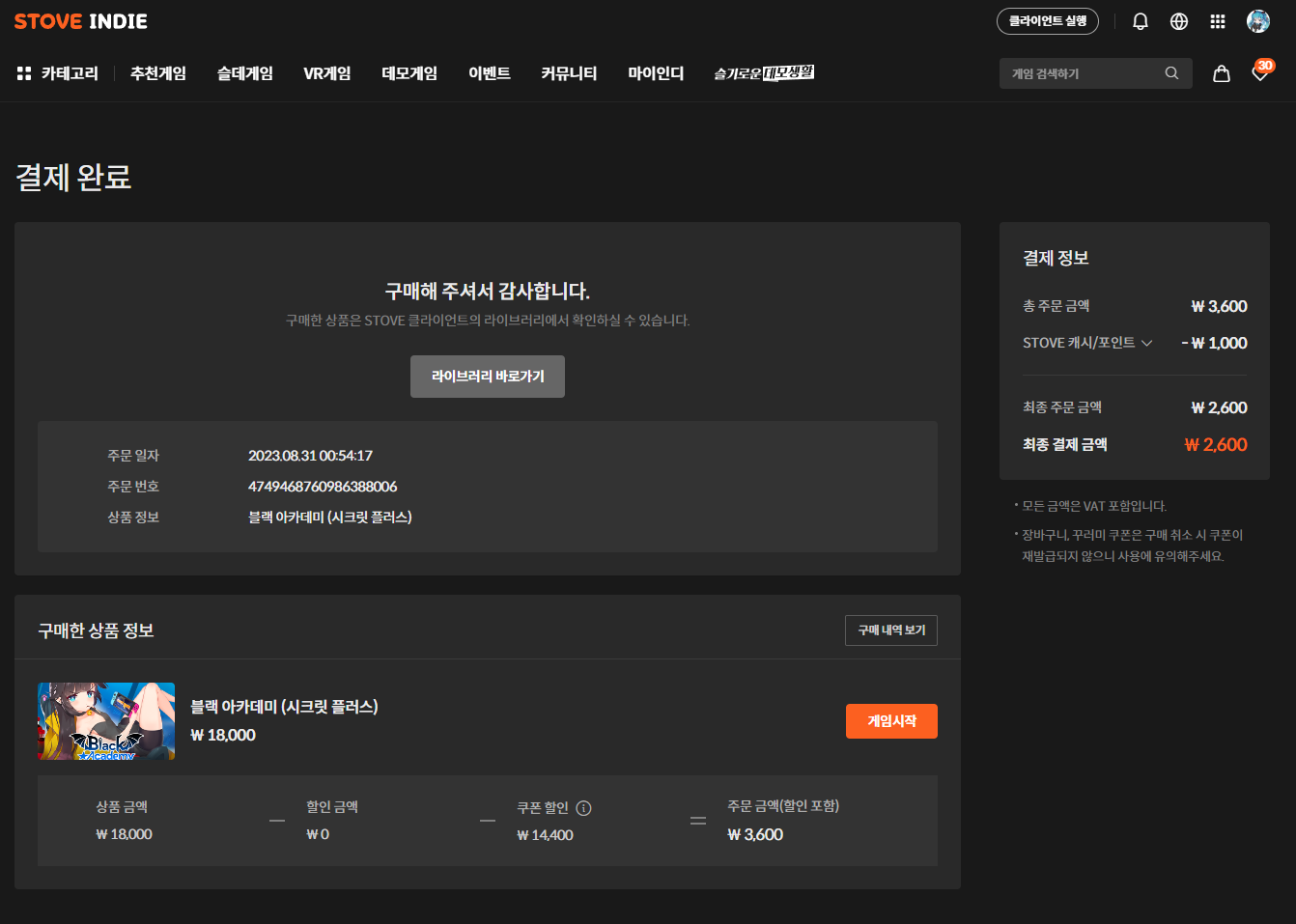
Task: Click the 구매 내역 보기 button
Action: click(x=891, y=630)
